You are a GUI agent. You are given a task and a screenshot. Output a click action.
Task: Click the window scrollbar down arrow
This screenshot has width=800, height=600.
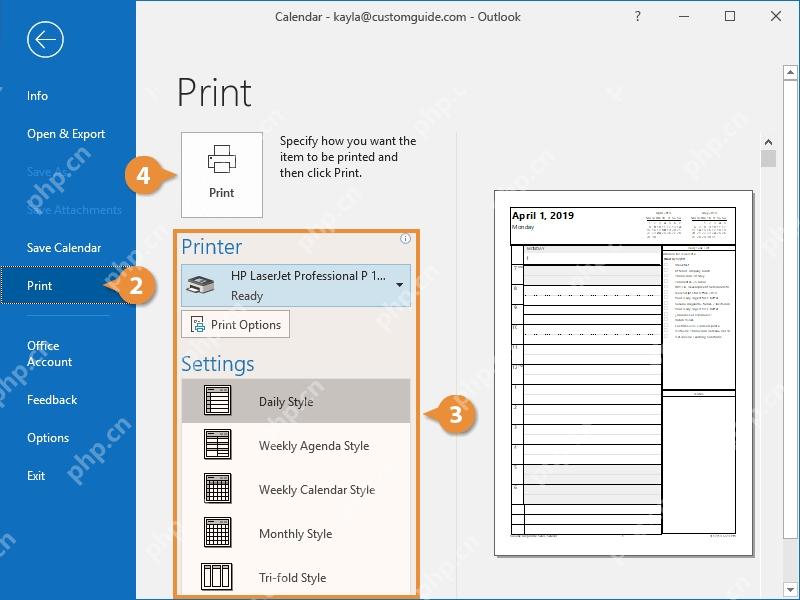coord(790,590)
